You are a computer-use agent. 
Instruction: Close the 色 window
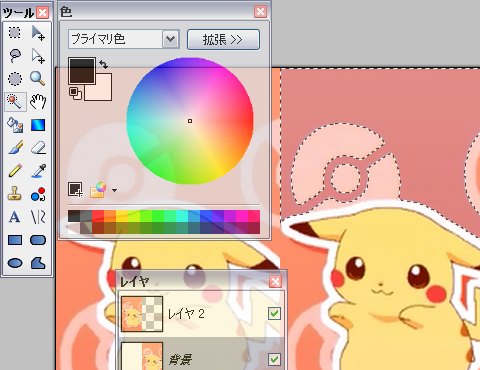click(x=260, y=12)
